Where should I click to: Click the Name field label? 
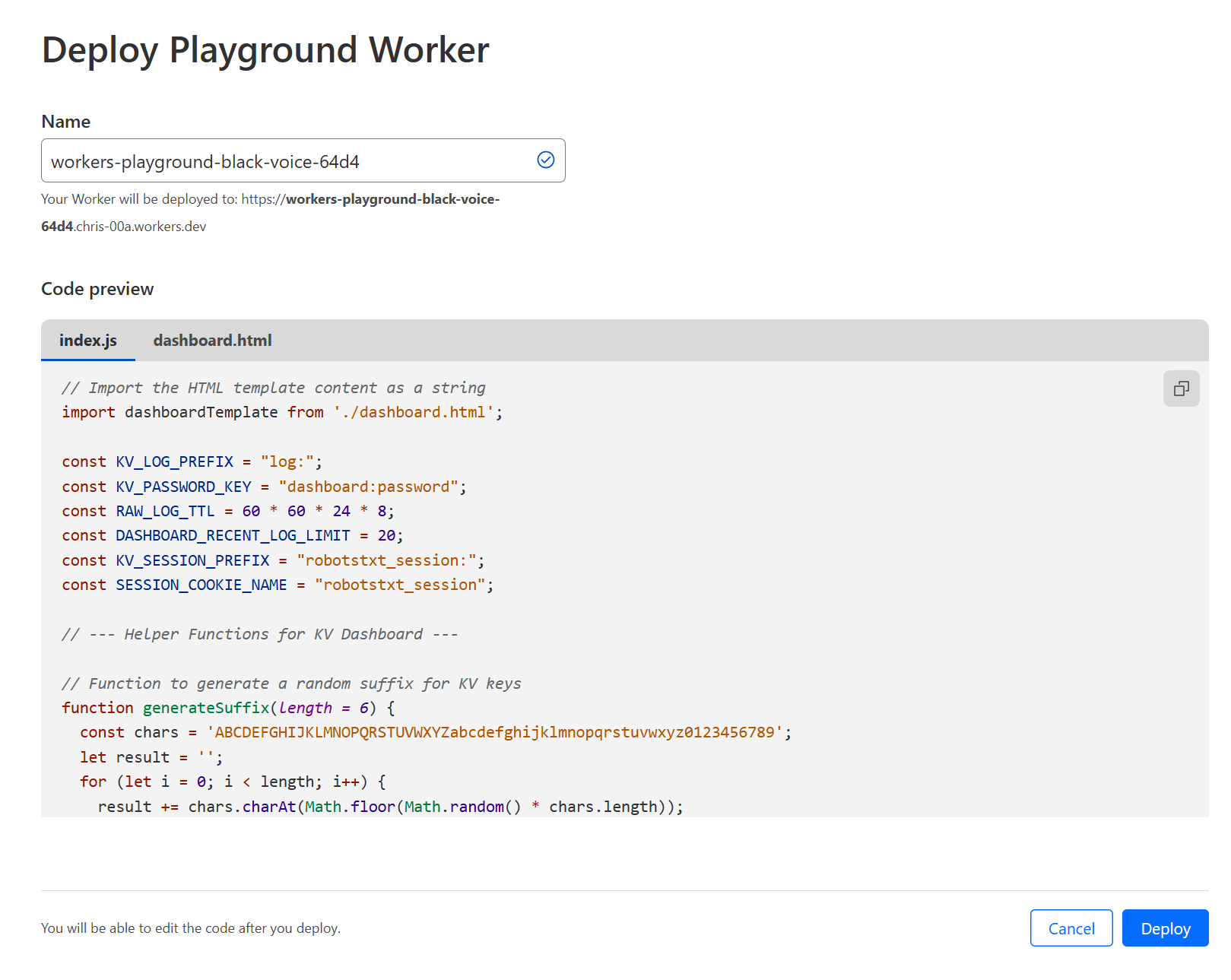(65, 122)
